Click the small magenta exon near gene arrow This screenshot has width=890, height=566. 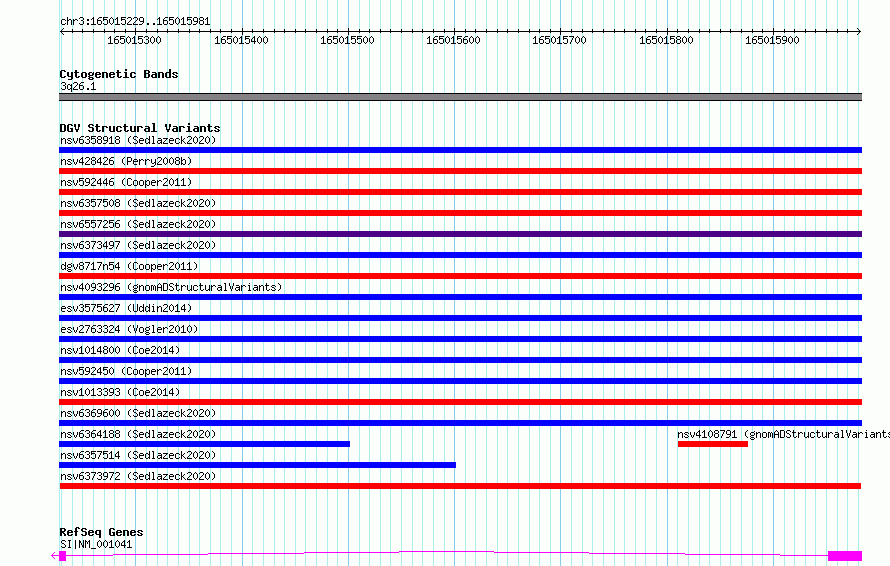click(63, 556)
